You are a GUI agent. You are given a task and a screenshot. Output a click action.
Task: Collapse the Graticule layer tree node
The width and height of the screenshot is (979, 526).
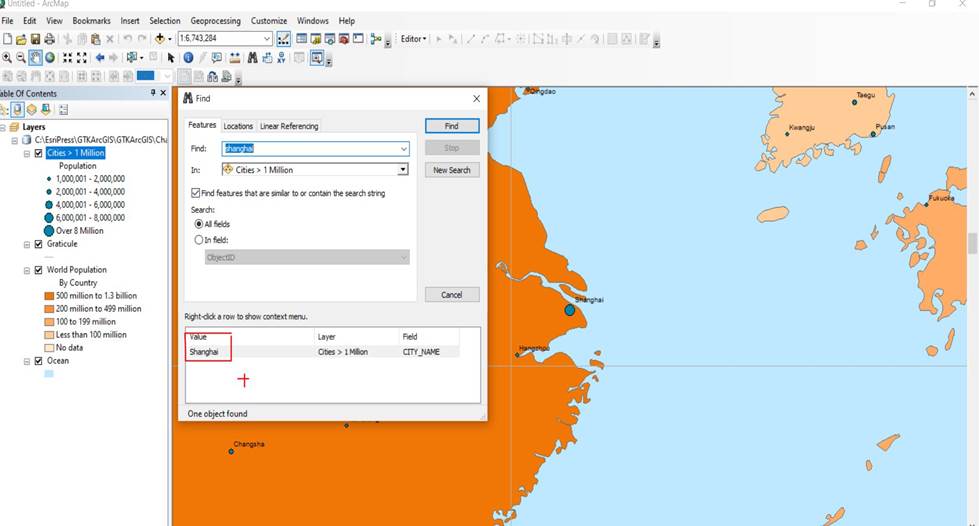pos(27,244)
